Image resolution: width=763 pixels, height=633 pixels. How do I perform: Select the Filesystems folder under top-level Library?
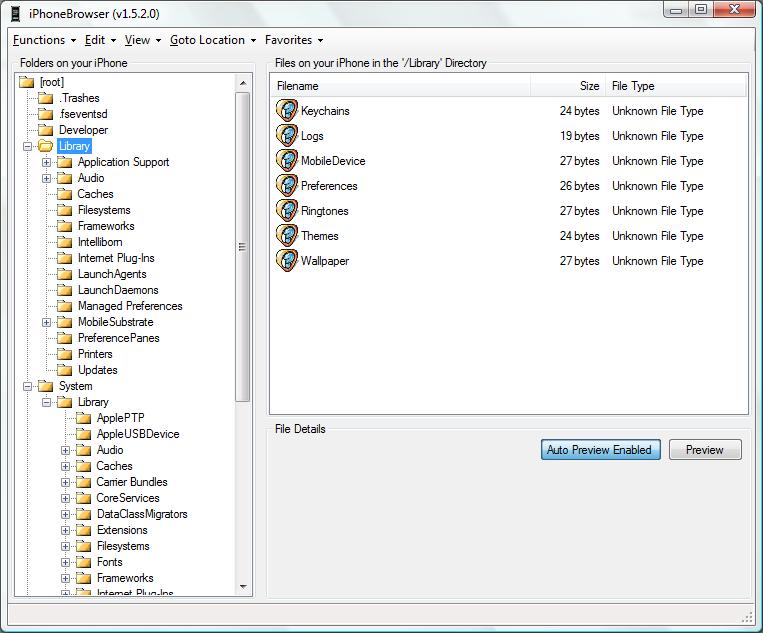point(104,210)
